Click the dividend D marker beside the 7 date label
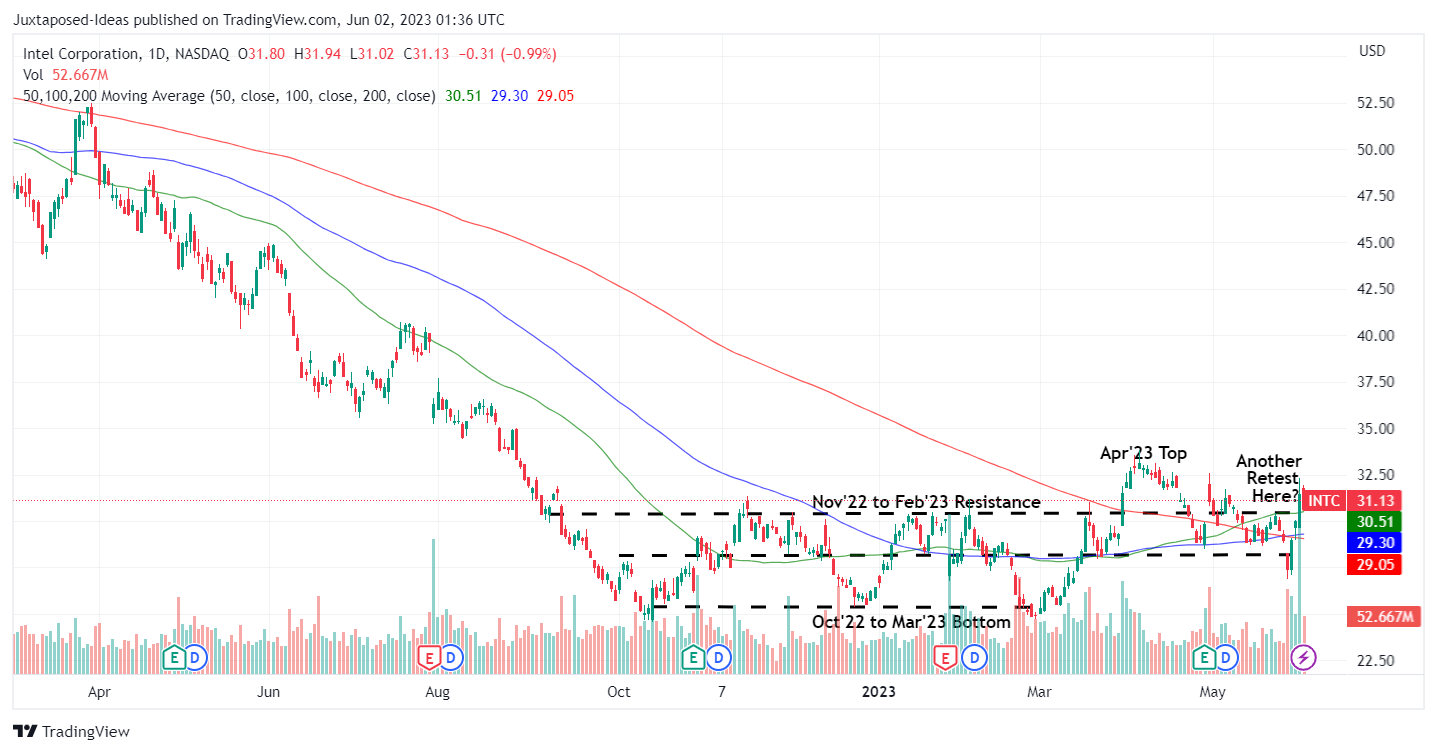Viewport: 1437px width, 753px height. (x=718, y=657)
